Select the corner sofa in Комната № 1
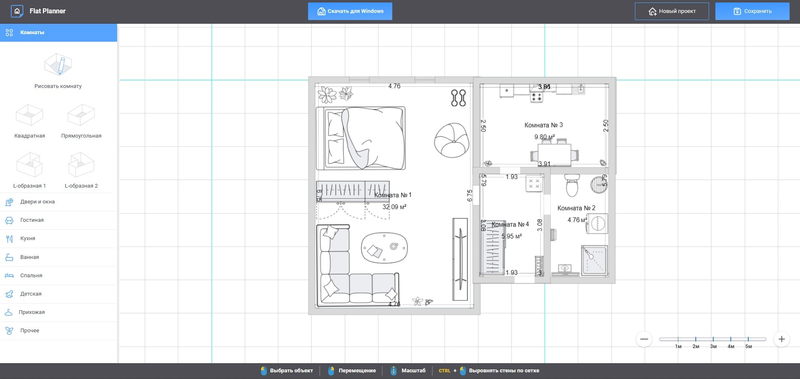This screenshot has height=379, width=800. (357, 266)
